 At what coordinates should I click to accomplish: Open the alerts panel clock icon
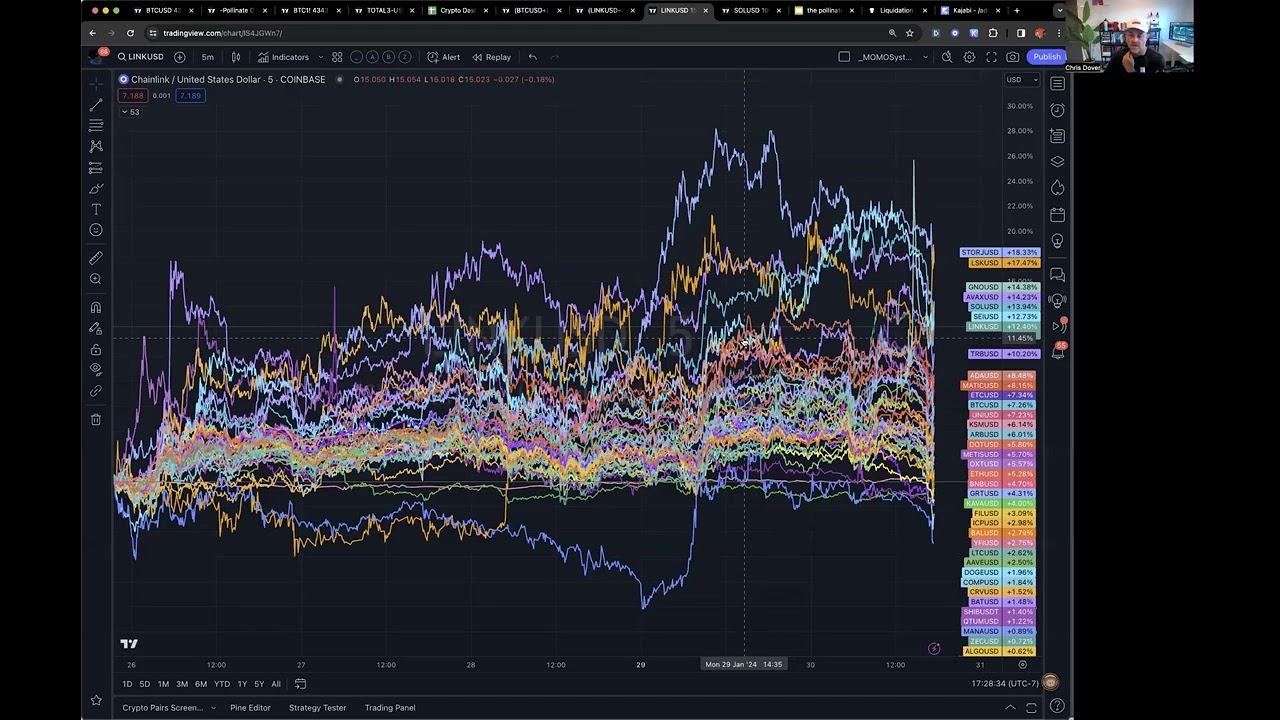pyautogui.click(x=1057, y=109)
